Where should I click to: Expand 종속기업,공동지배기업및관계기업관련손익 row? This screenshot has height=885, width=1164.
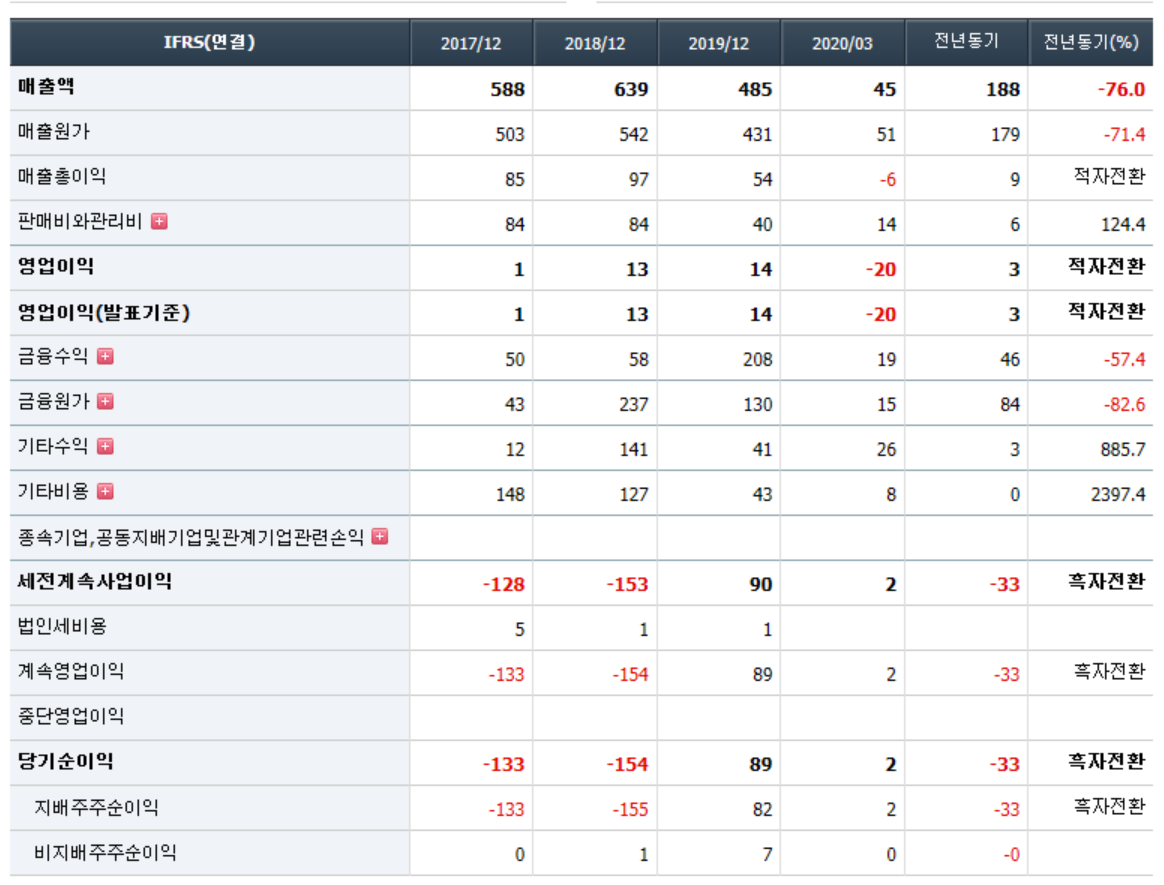tap(380, 536)
